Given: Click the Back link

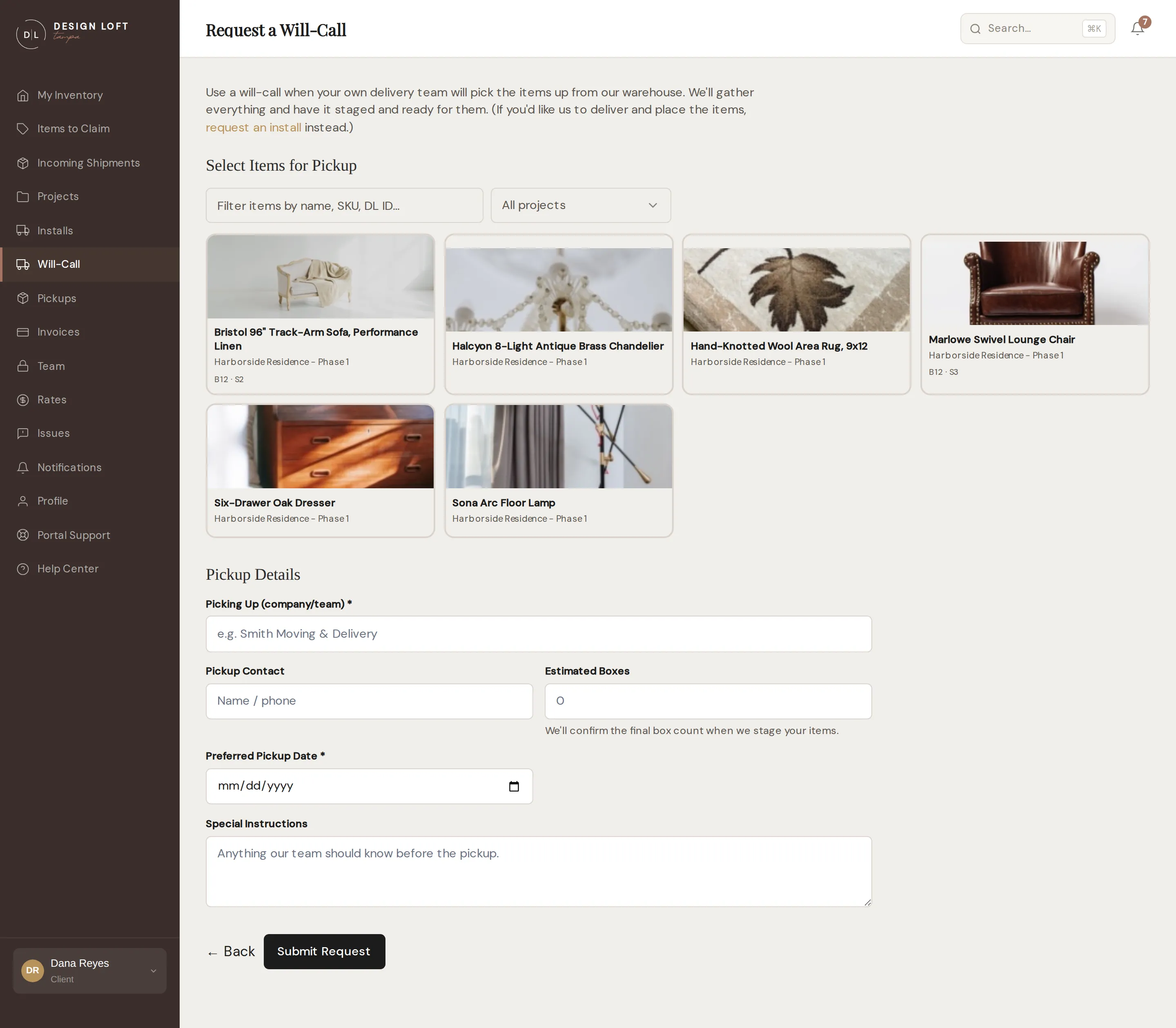Looking at the screenshot, I should pos(231,952).
